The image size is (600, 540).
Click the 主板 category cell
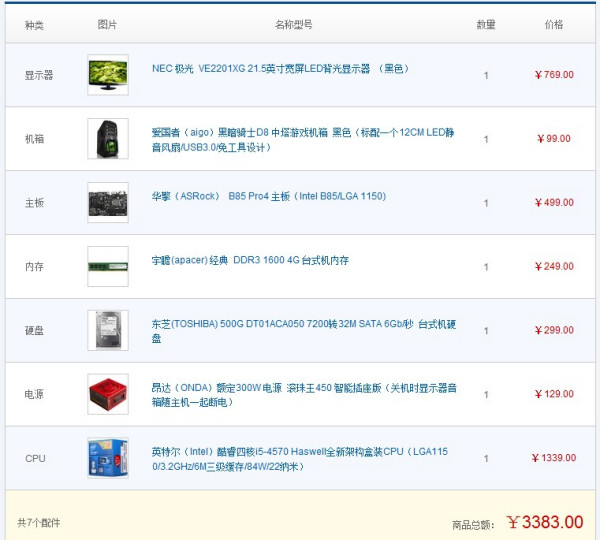pos(34,202)
